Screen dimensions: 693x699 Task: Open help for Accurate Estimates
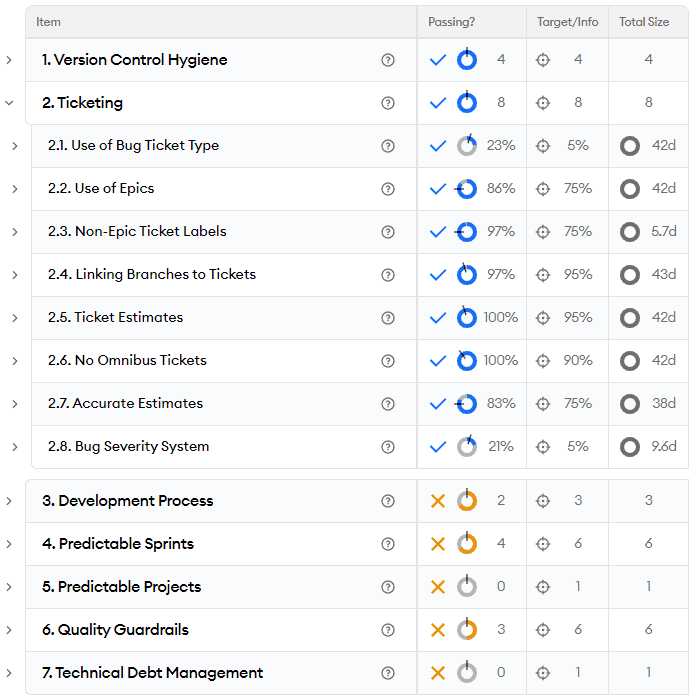click(x=388, y=404)
